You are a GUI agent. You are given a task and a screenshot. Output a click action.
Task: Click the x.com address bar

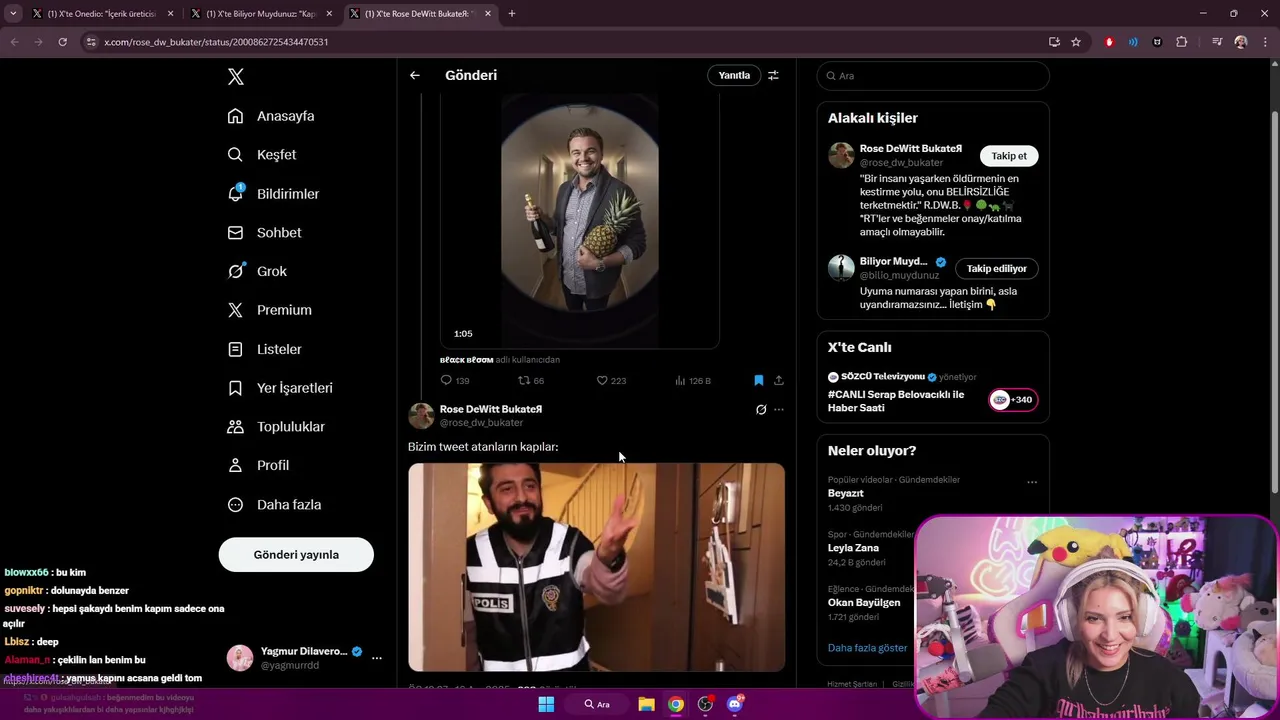click(560, 42)
